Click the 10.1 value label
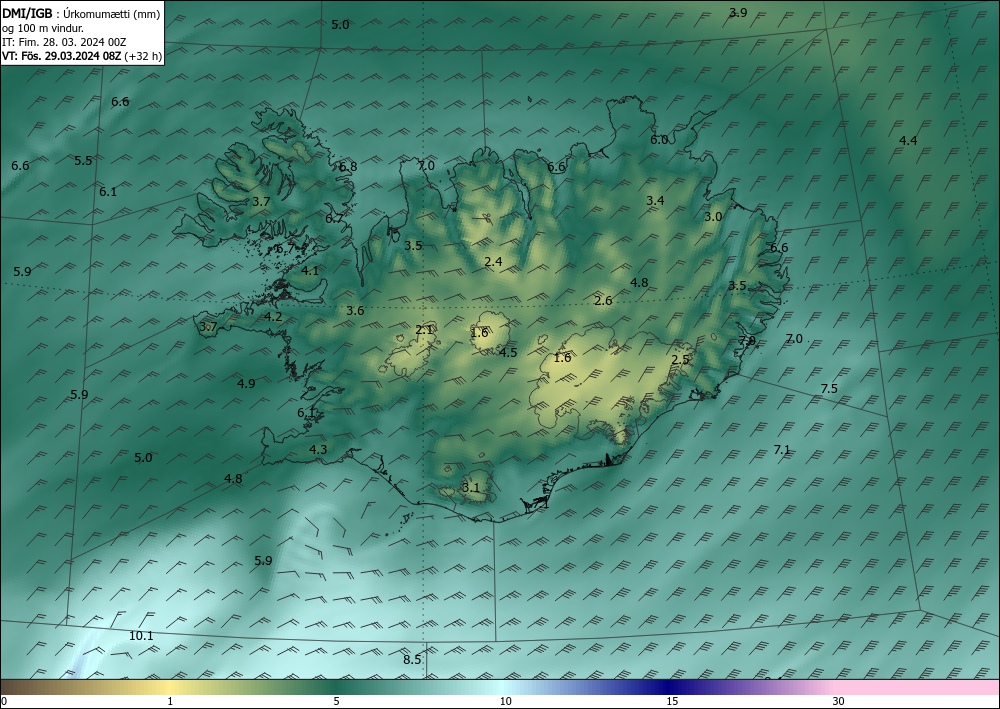 click(x=141, y=636)
